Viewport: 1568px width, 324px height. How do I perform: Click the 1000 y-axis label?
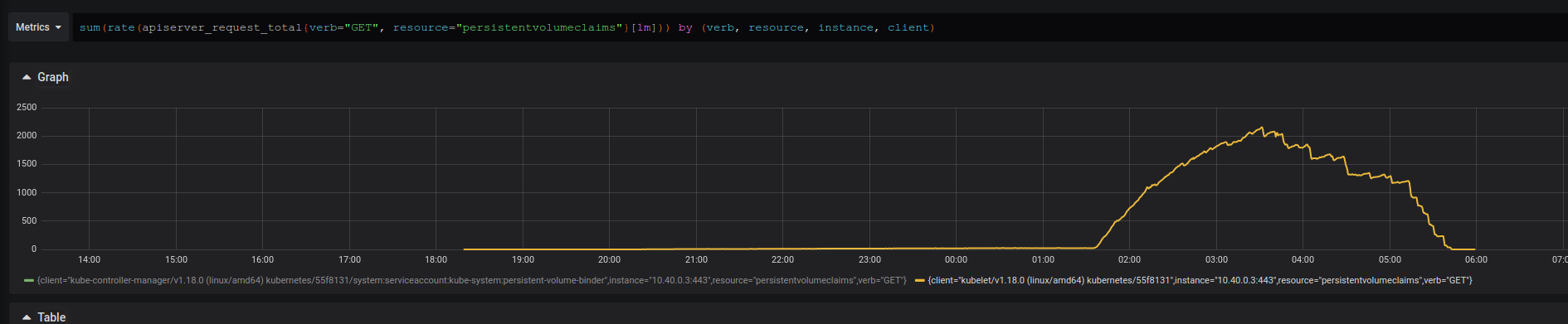(27, 192)
